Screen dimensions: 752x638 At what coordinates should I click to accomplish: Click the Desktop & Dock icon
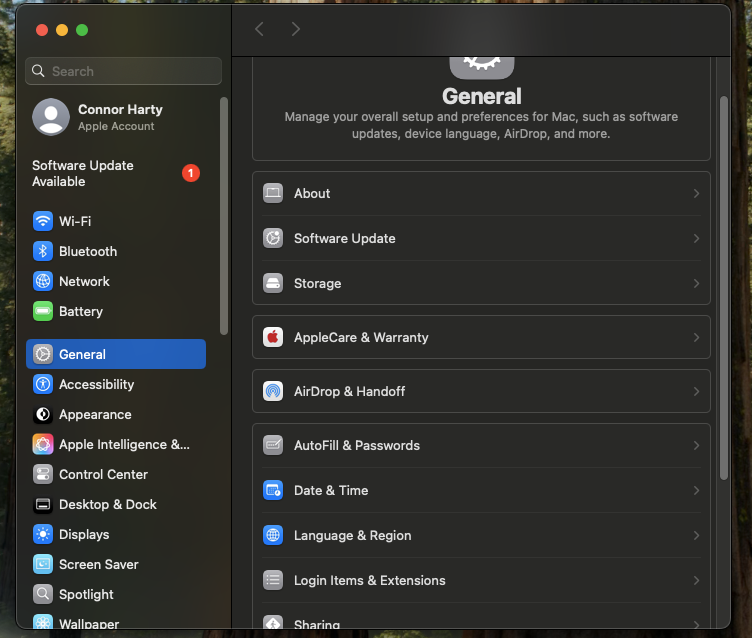(x=43, y=505)
